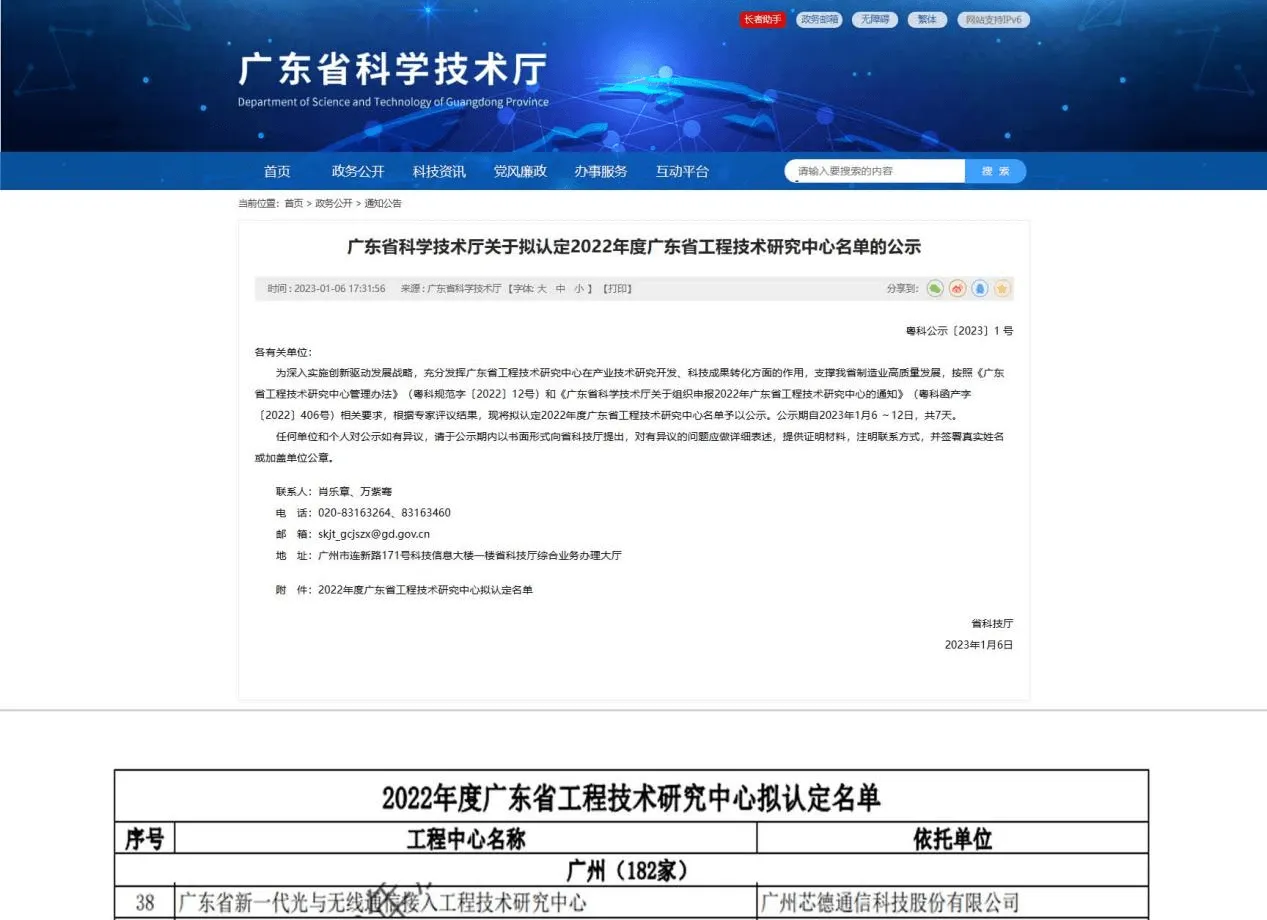Viewport: 1267px width, 920px height.
Task: Click the date 2023年1月6日 under the signature
Action: pyautogui.click(x=979, y=645)
